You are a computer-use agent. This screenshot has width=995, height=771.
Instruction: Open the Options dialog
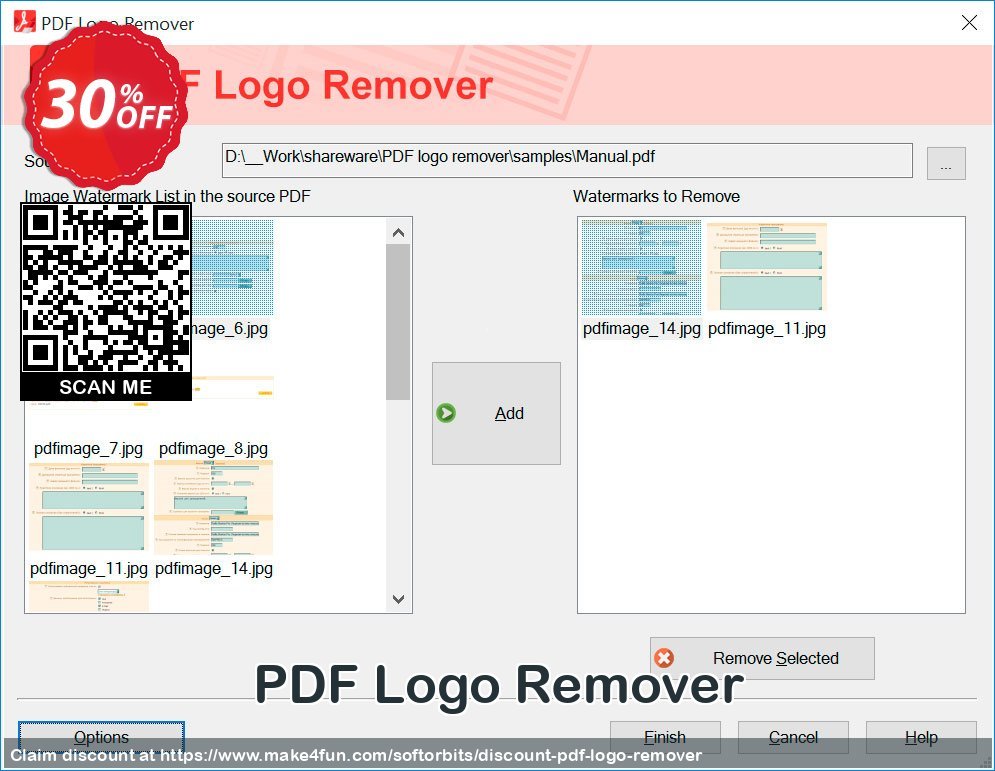click(102, 737)
